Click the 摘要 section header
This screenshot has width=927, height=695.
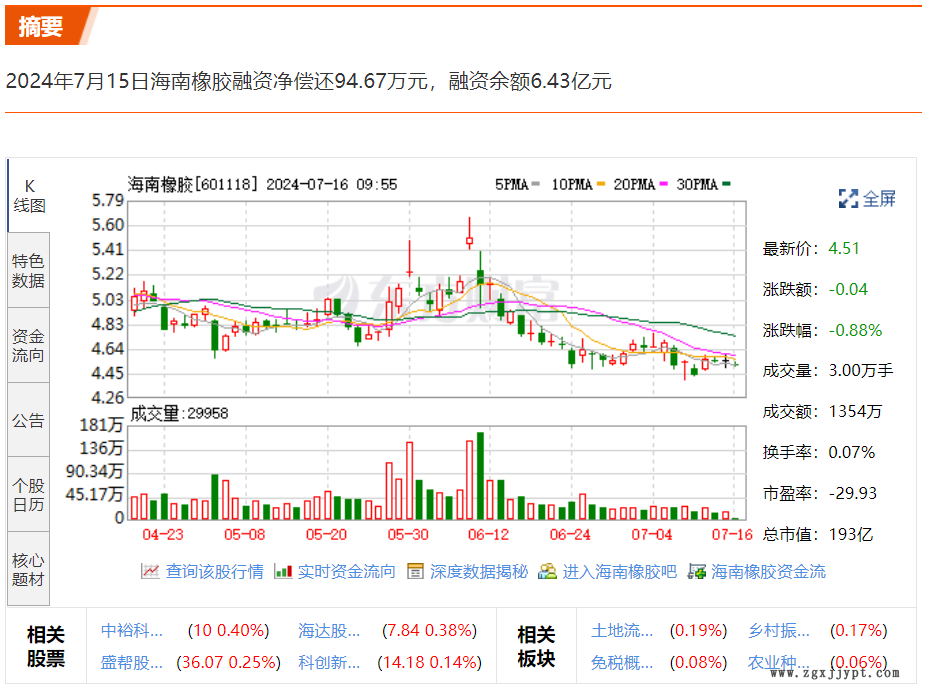(x=40, y=27)
